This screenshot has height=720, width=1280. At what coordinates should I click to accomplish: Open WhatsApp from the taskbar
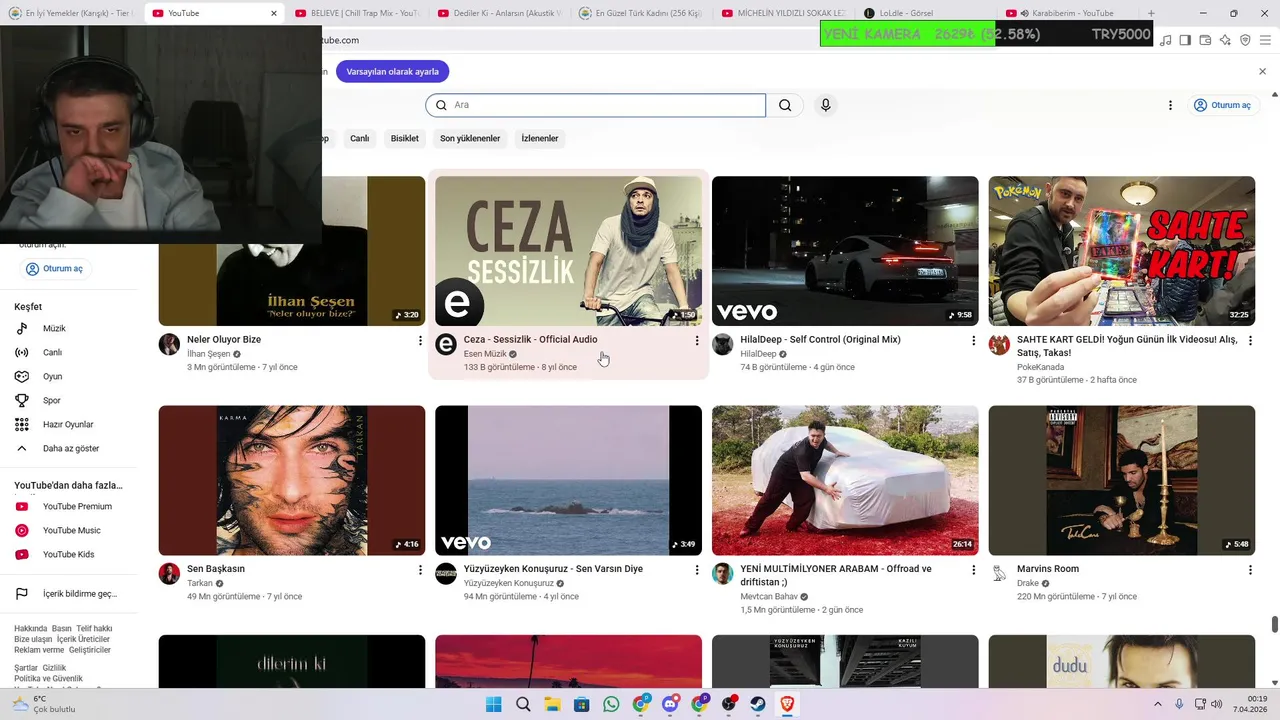pyautogui.click(x=611, y=704)
